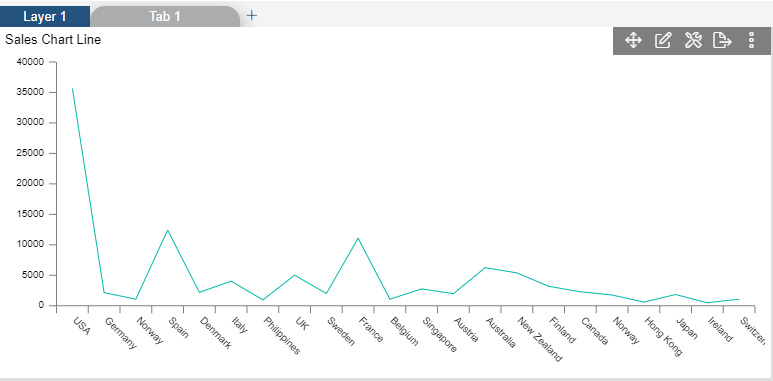Screen dimensions: 773x381
Task: Click the 30000 y-axis value
Action: [x=31, y=123]
